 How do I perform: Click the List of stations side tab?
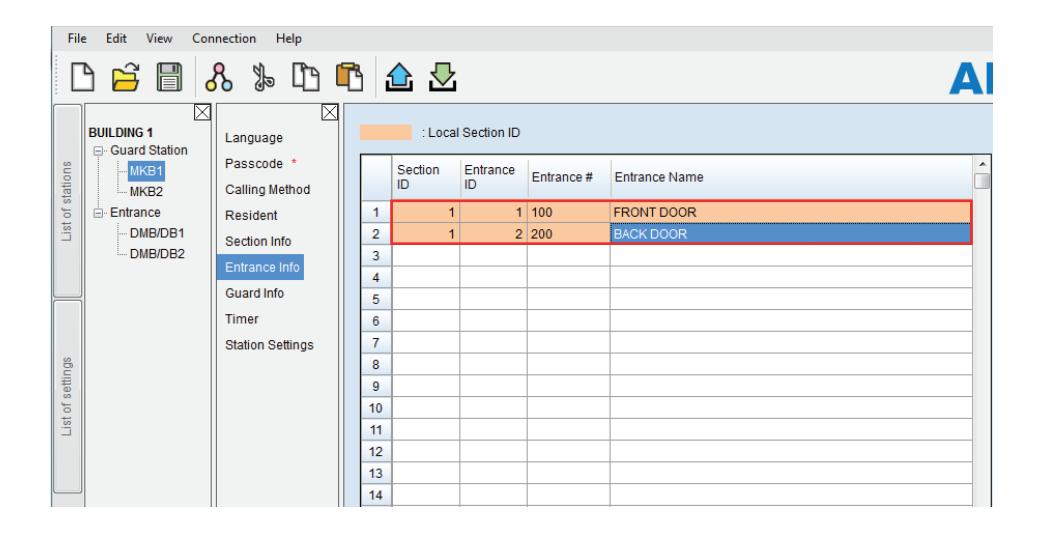67,200
